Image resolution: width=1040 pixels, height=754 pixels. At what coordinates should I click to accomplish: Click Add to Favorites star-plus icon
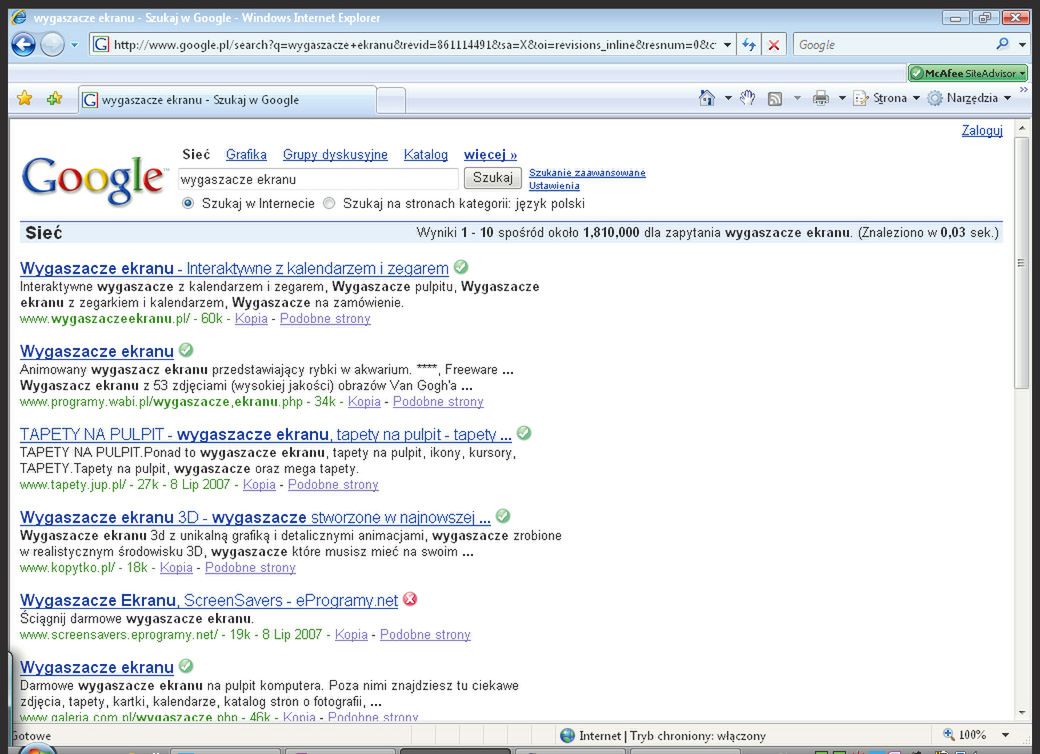(x=54, y=99)
